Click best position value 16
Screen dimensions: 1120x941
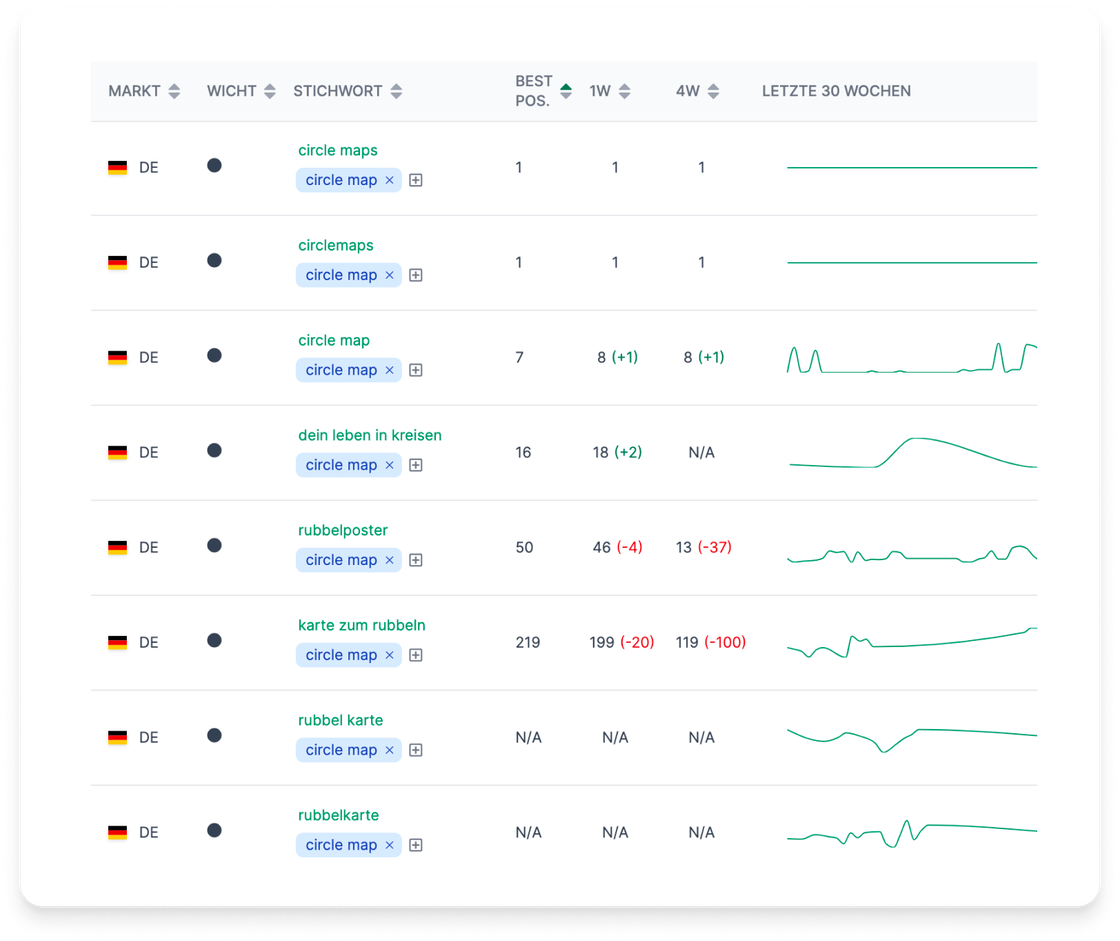pos(524,453)
